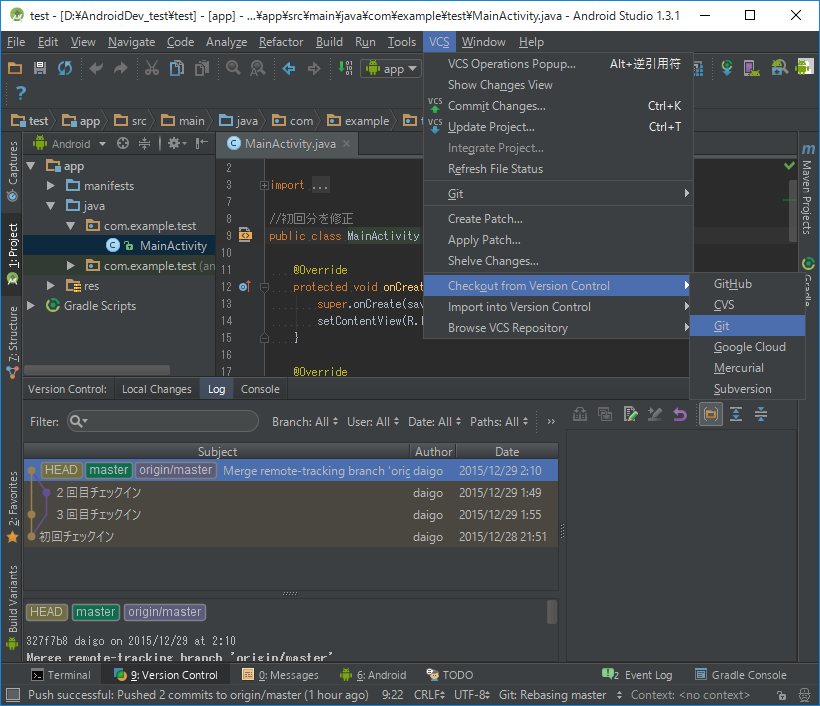Open the Android project view dropdown
The width and height of the screenshot is (820, 706).
(x=70, y=143)
